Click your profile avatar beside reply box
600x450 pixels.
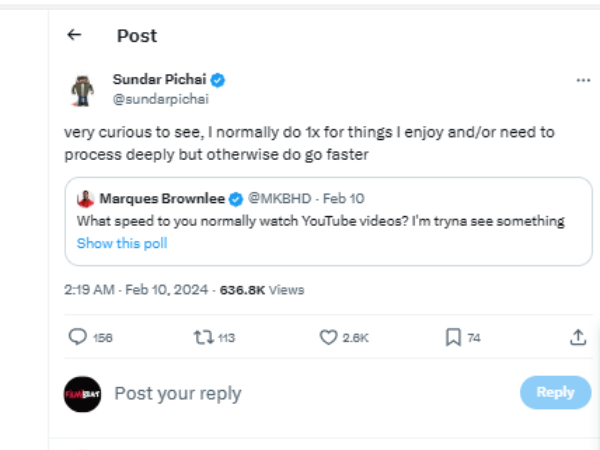pyautogui.click(x=82, y=393)
